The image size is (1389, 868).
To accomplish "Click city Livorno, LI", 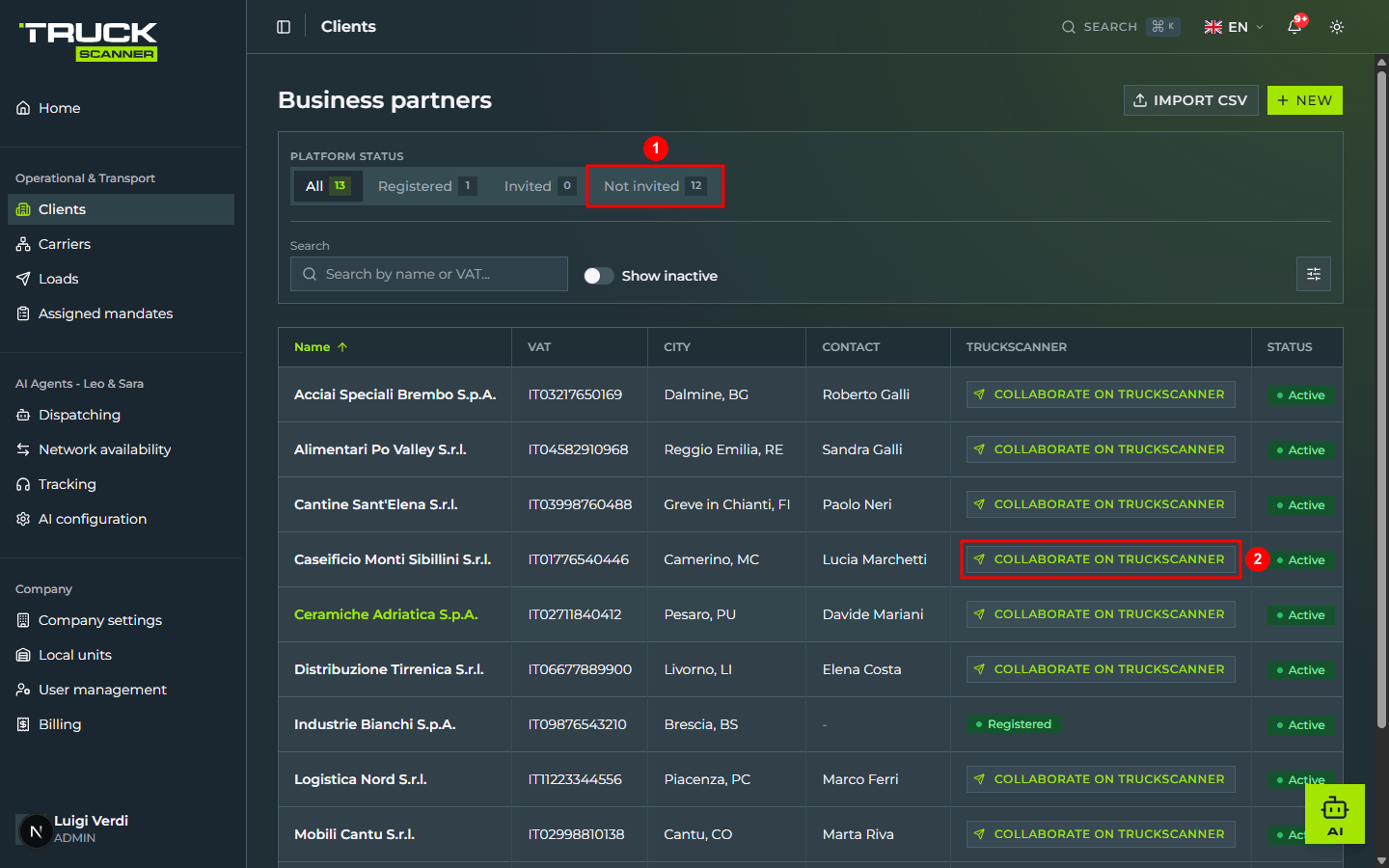I will click(x=697, y=669).
